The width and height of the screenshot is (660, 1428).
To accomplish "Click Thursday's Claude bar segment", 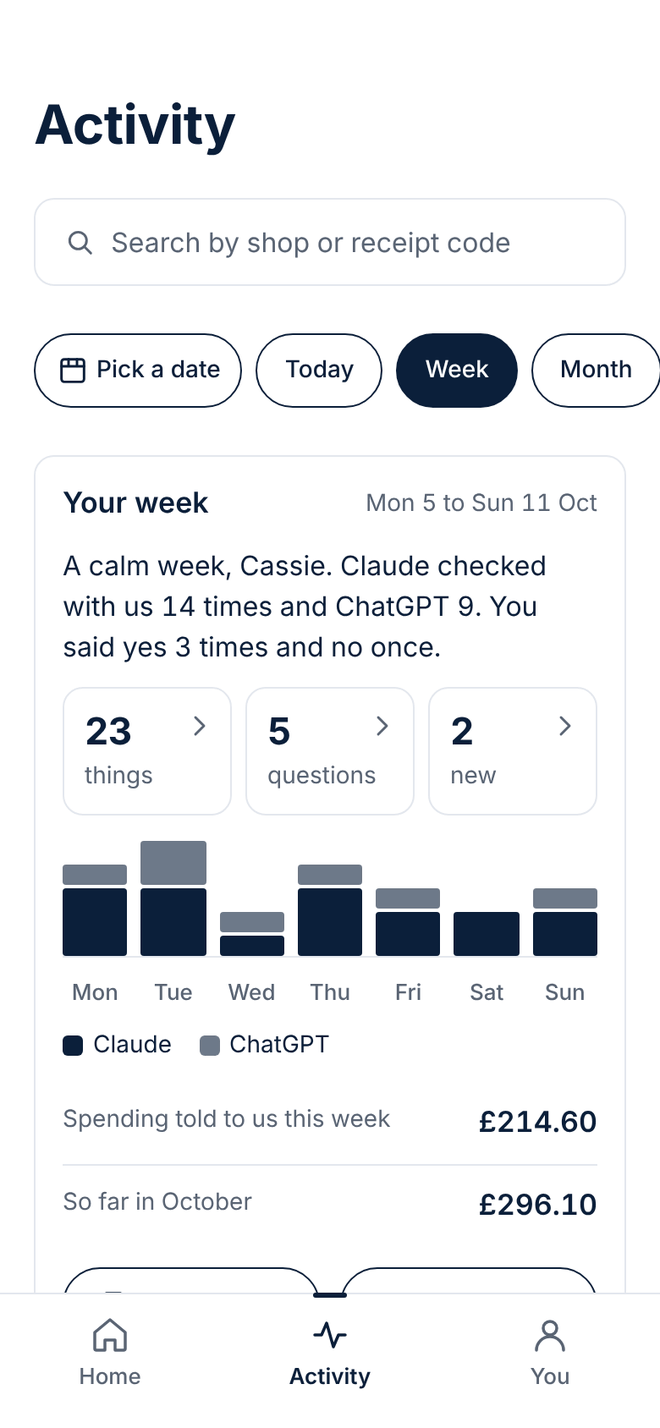I will [x=330, y=922].
